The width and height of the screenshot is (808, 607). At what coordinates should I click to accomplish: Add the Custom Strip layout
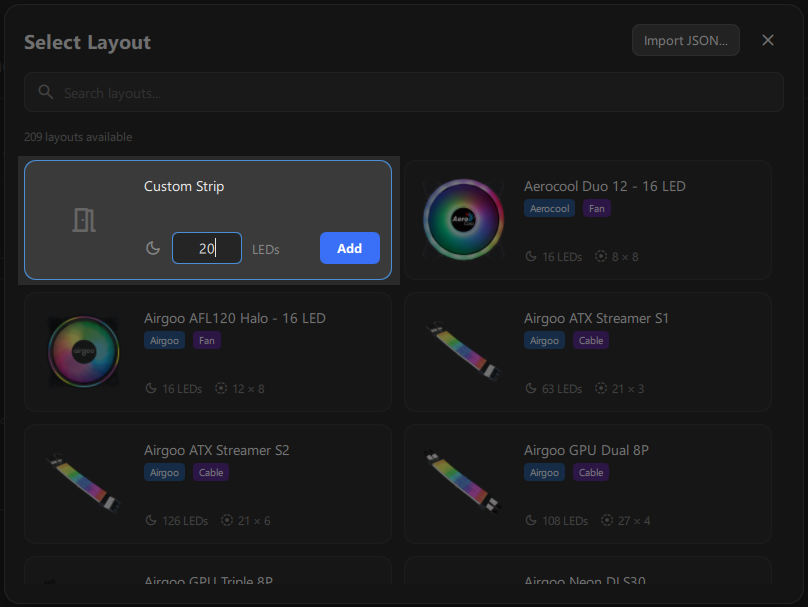[x=350, y=248]
